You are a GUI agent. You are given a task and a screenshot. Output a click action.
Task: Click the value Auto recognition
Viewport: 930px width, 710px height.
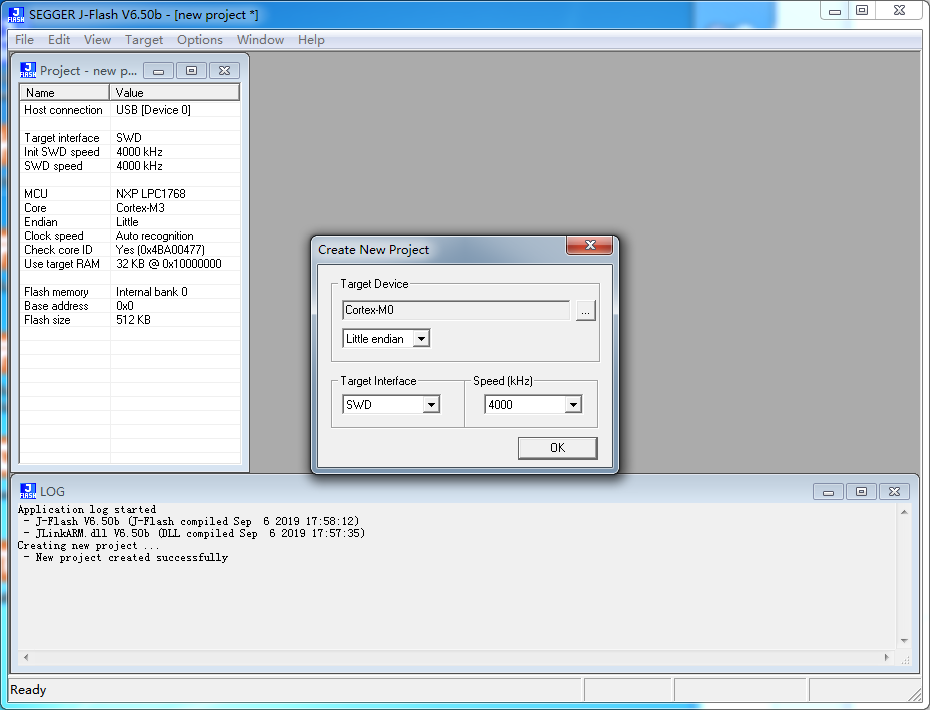point(154,235)
